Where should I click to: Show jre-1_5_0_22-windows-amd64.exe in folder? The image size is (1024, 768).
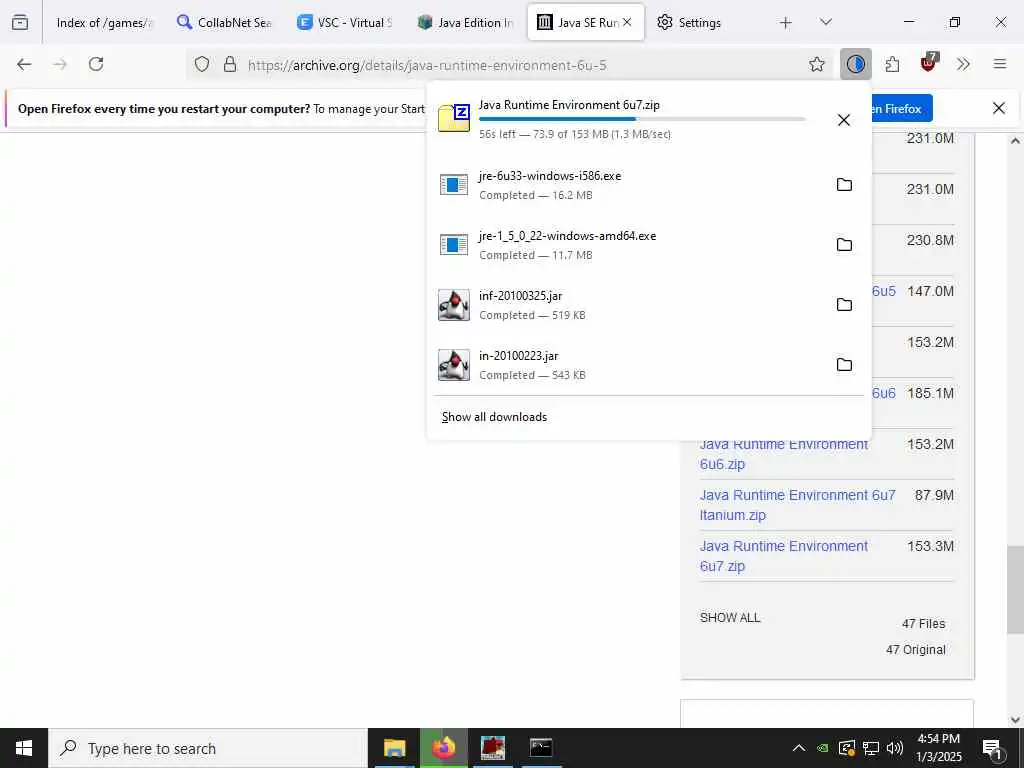pos(844,245)
